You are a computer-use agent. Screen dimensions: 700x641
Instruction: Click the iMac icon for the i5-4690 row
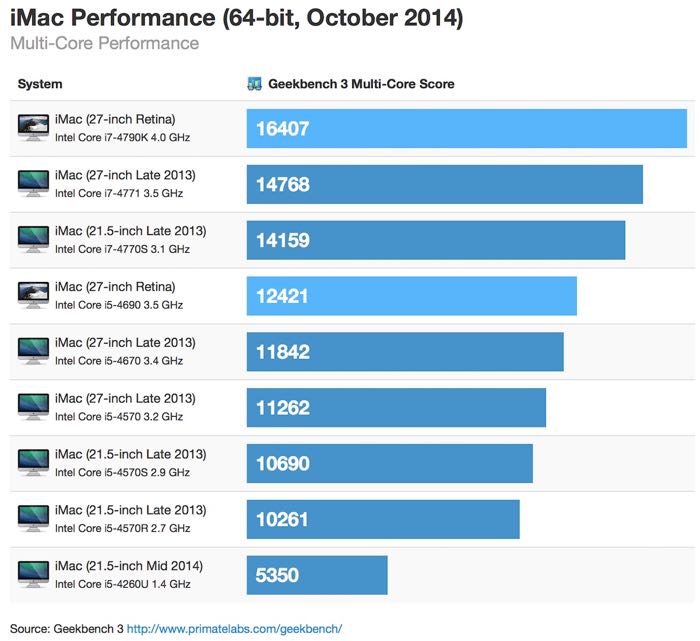[33, 295]
